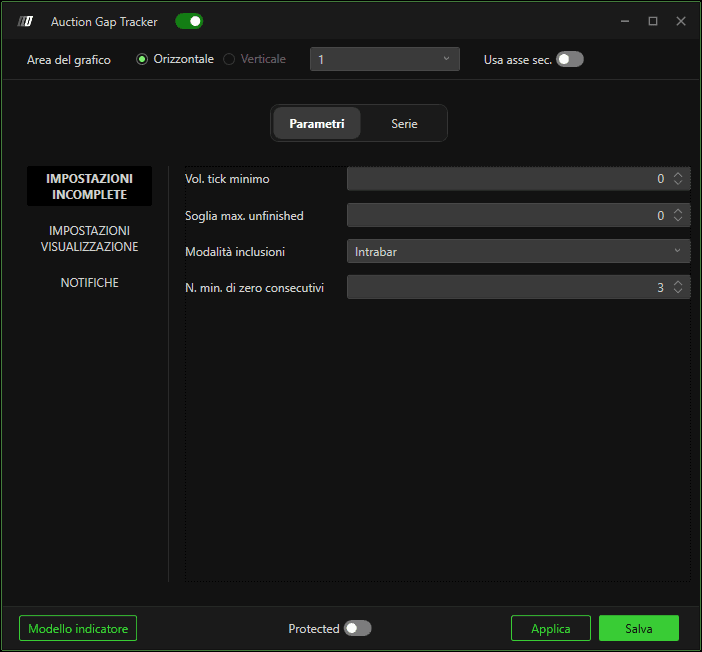Viewport: 702px width, 652px height.
Task: Maximize the Auction Gap Tracker window
Action: coord(653,21)
